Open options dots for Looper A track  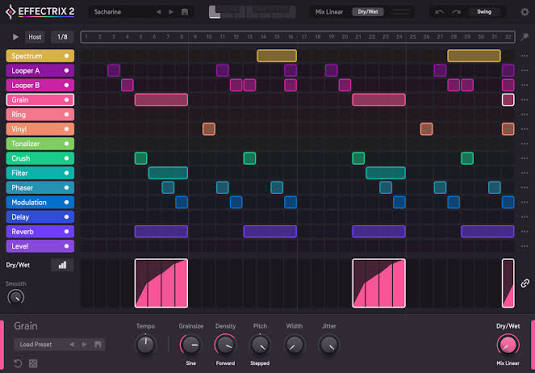coord(524,70)
